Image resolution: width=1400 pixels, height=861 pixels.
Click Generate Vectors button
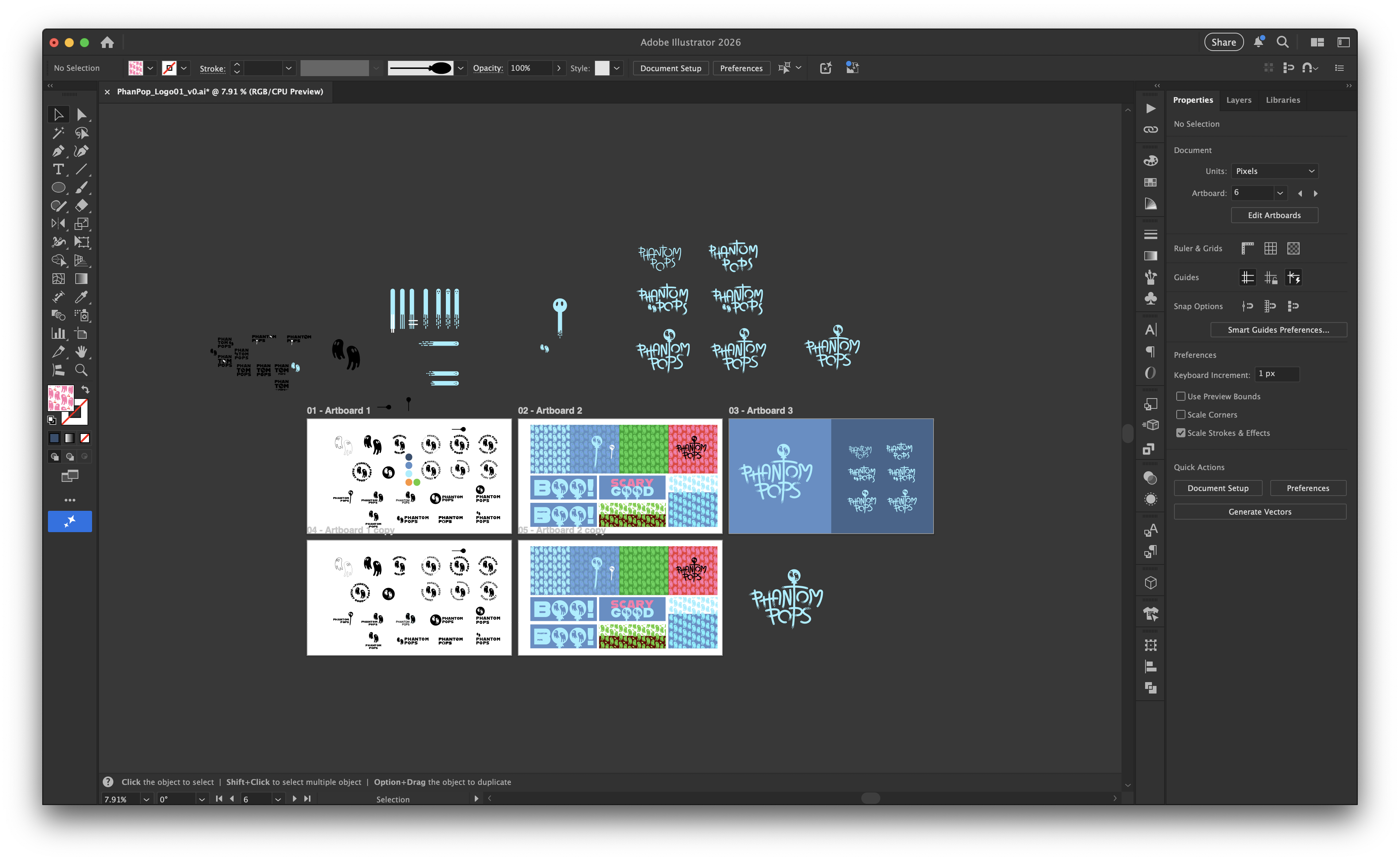[1260, 511]
